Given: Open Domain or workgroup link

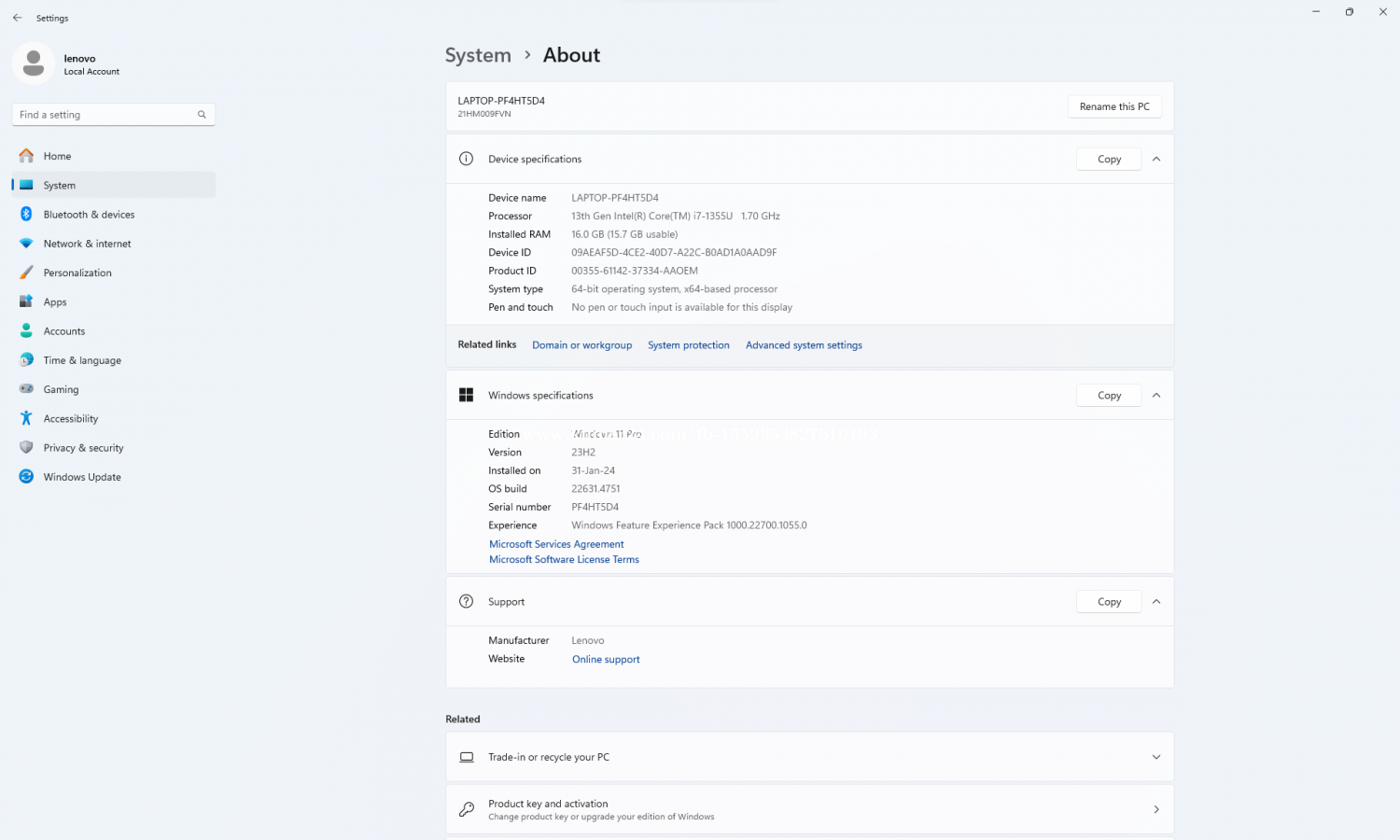Looking at the screenshot, I should 581,344.
